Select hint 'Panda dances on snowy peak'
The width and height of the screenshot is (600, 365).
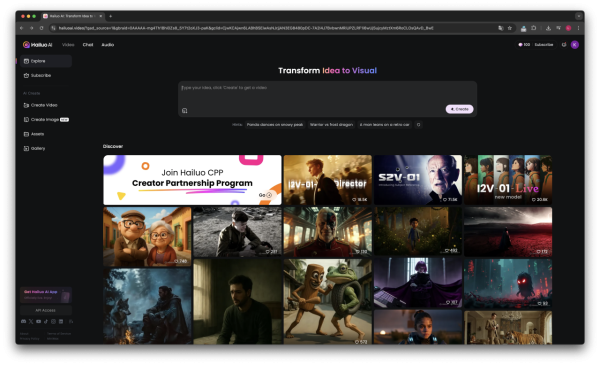(x=275, y=125)
